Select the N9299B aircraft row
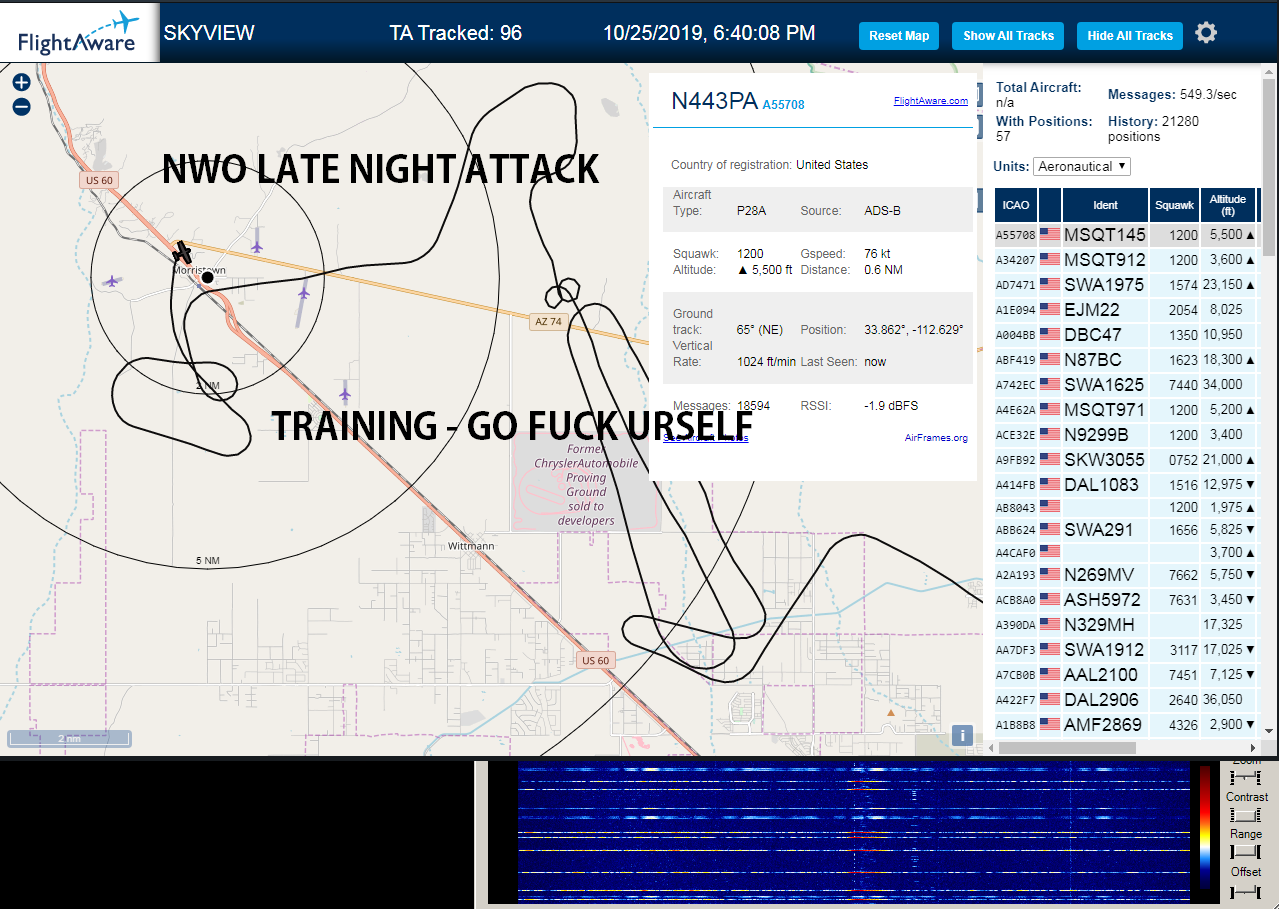This screenshot has width=1279, height=909. 1126,435
